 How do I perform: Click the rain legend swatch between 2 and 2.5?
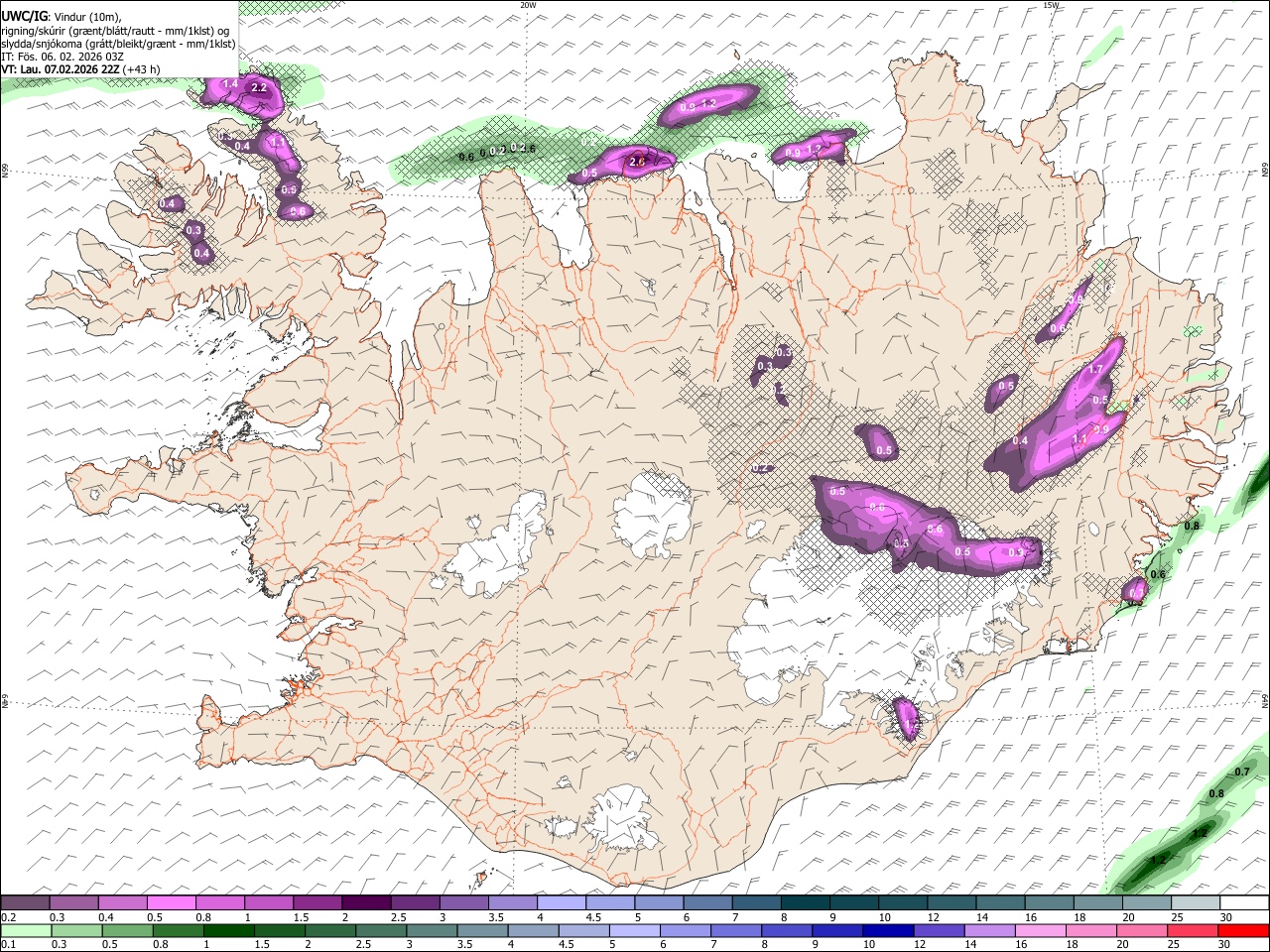(330, 931)
